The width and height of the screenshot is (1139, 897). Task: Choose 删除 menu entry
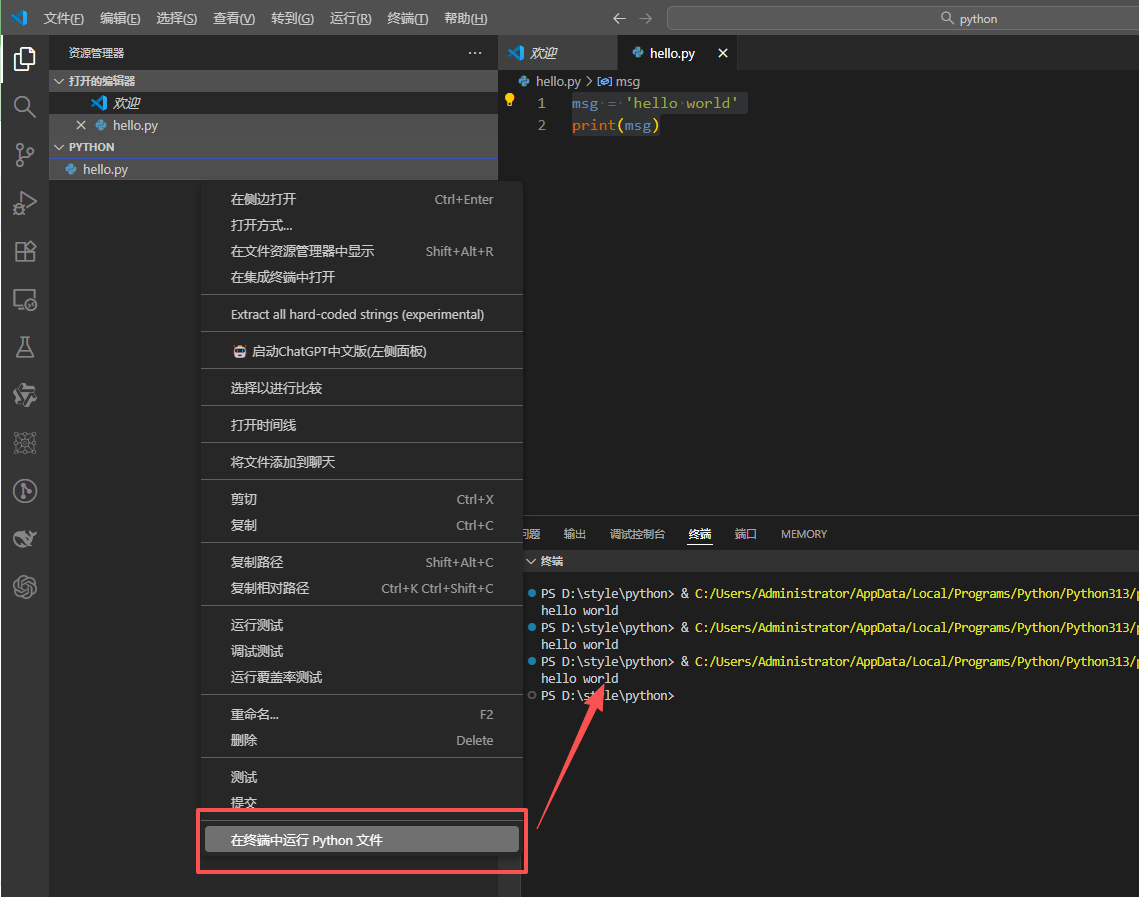pos(362,740)
